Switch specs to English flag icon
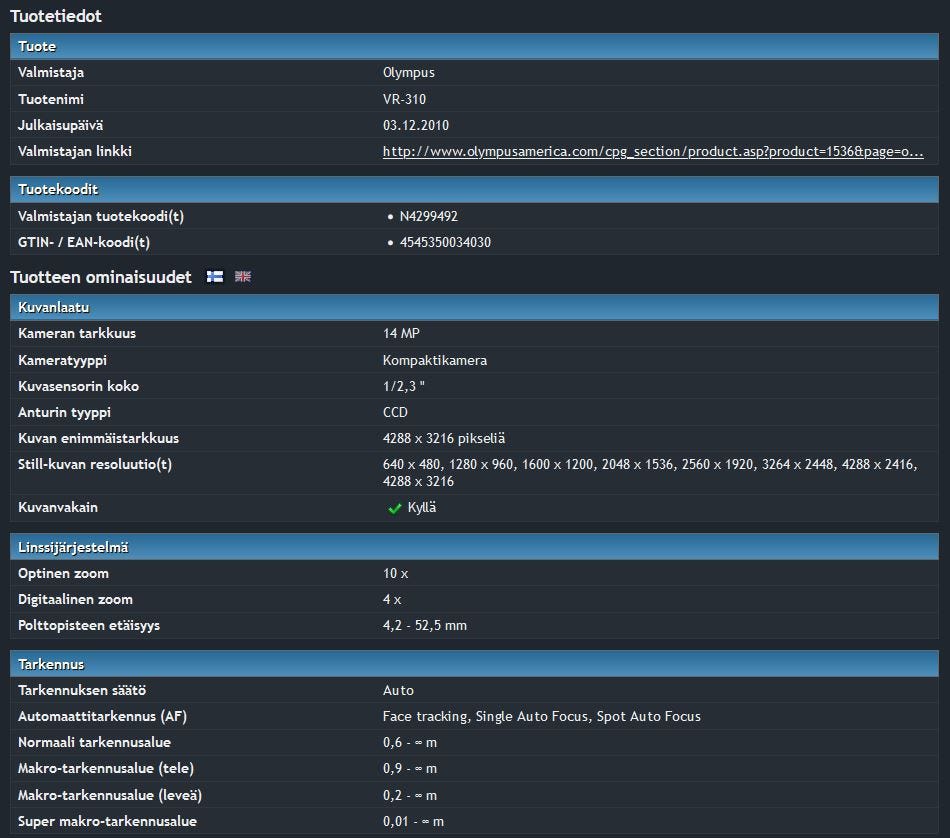The image size is (950, 838). [x=243, y=276]
